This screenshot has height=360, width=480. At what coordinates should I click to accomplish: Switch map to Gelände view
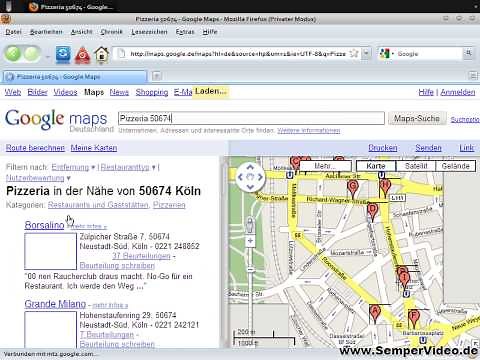[x=455, y=166]
